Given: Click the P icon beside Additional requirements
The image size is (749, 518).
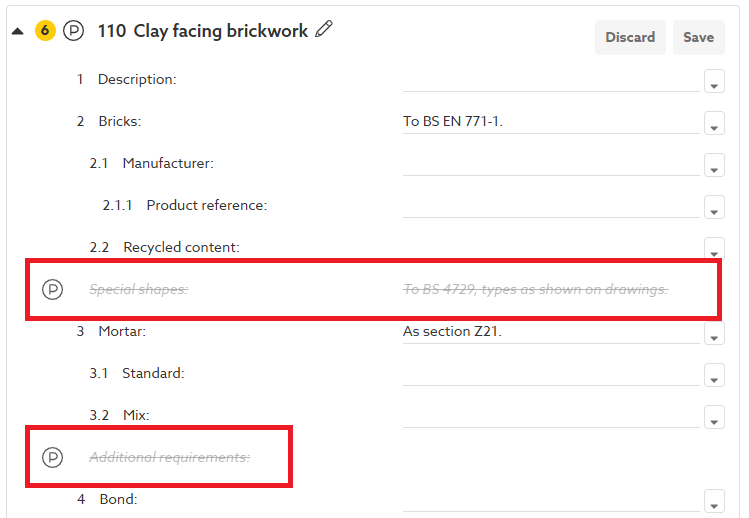Looking at the screenshot, I should pos(52,457).
